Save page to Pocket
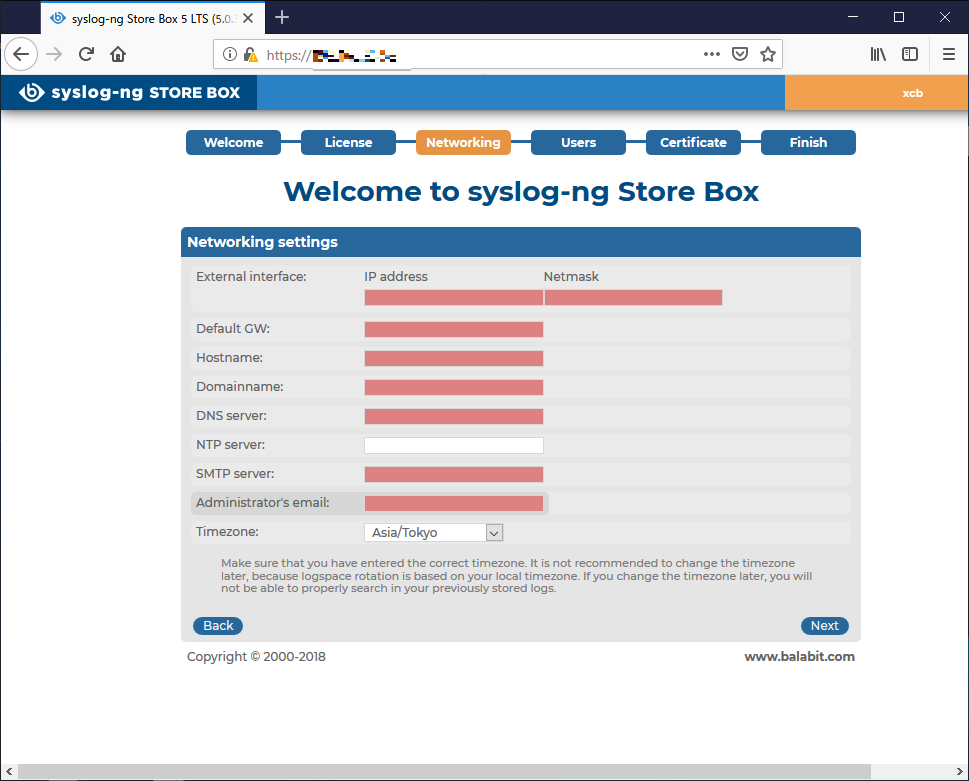This screenshot has width=969, height=781. (740, 54)
